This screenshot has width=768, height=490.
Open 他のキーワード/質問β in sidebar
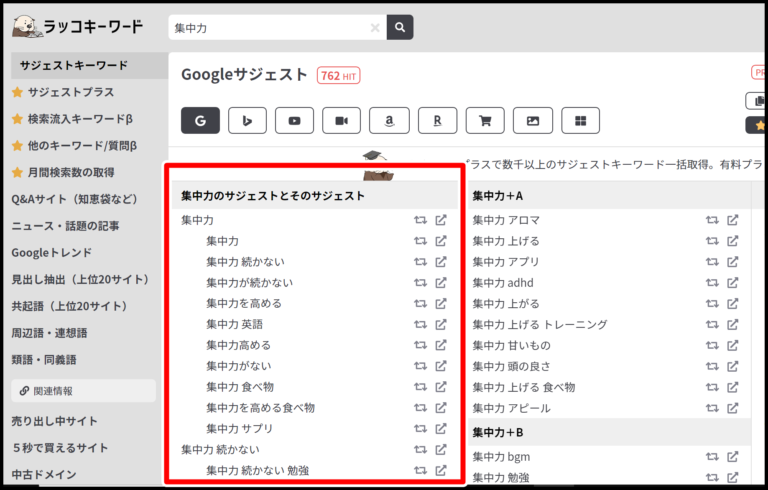click(82, 146)
